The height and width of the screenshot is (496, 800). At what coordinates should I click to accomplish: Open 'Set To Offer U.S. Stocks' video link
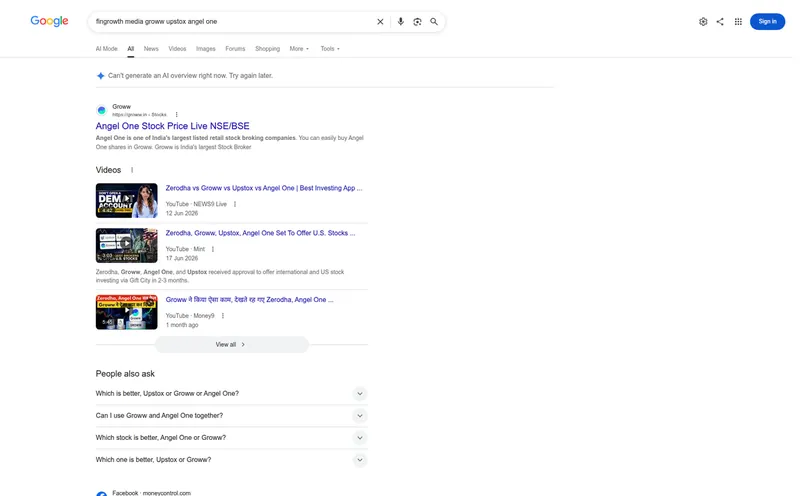(x=260, y=233)
